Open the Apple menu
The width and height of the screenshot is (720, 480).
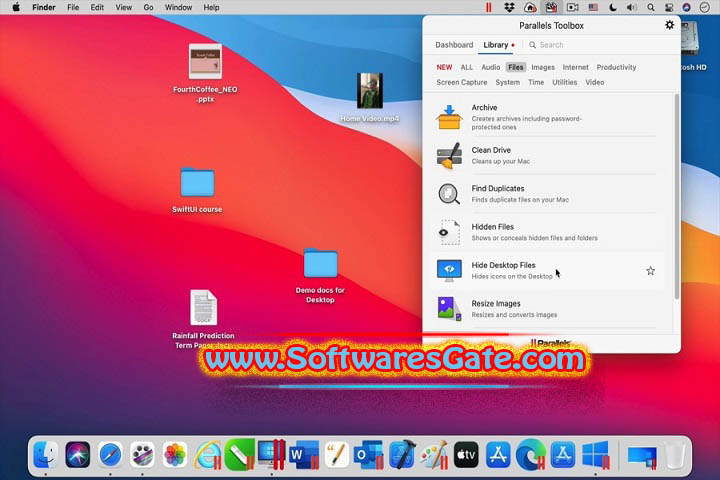[x=16, y=7]
